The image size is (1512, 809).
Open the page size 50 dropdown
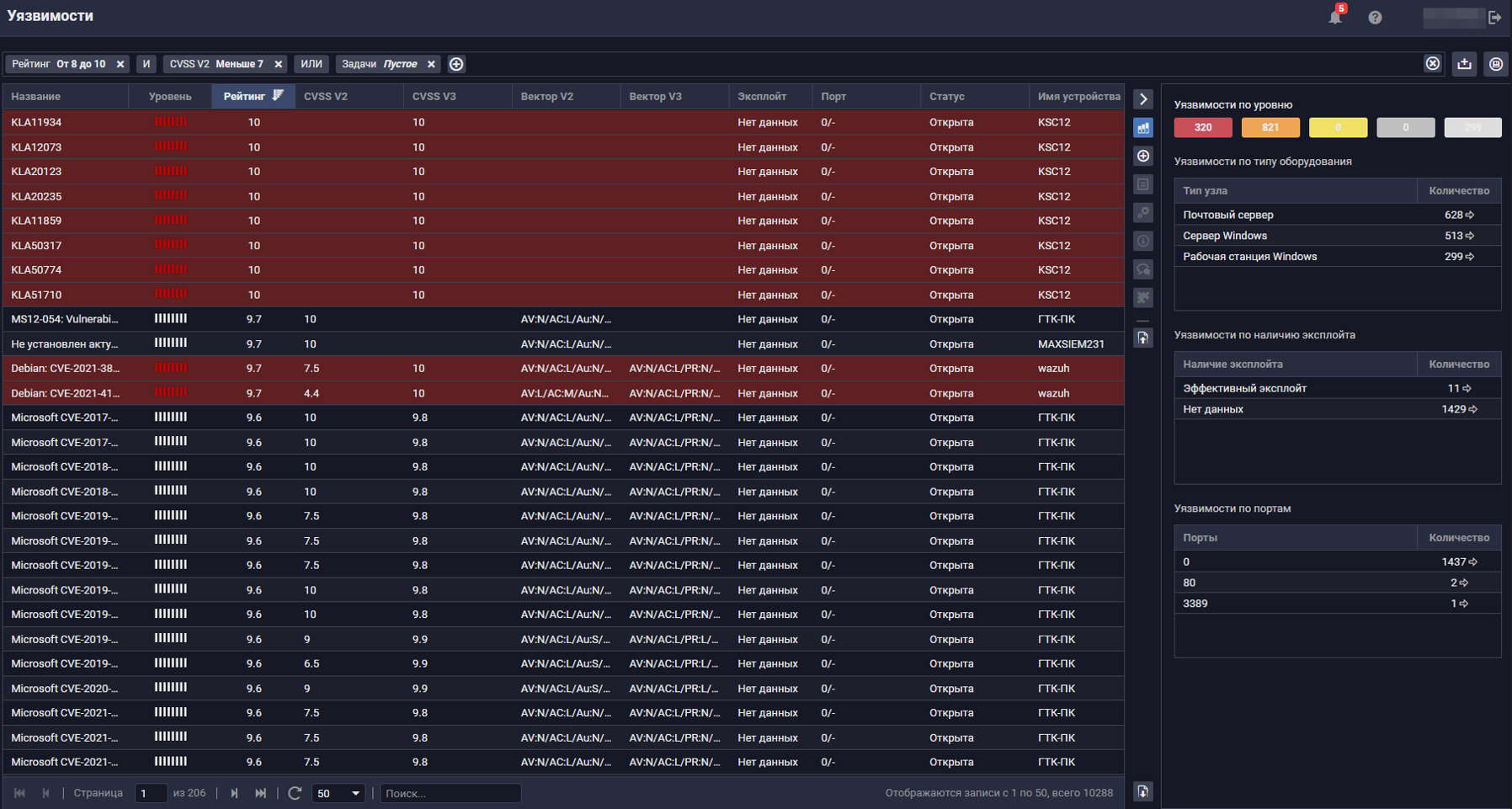click(338, 793)
